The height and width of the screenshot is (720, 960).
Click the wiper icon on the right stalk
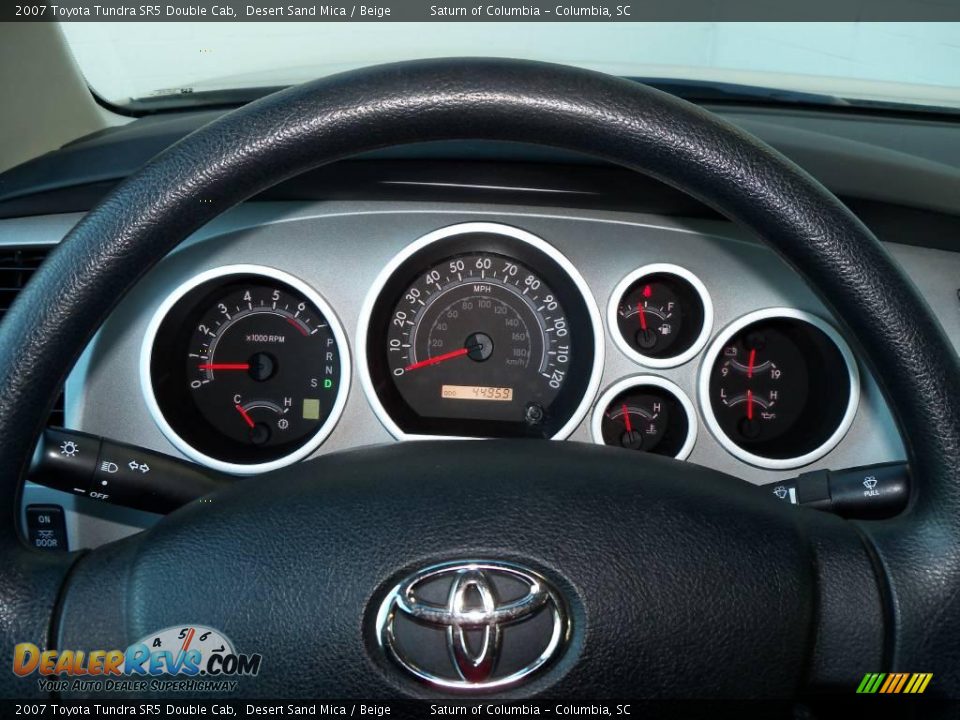(779, 492)
